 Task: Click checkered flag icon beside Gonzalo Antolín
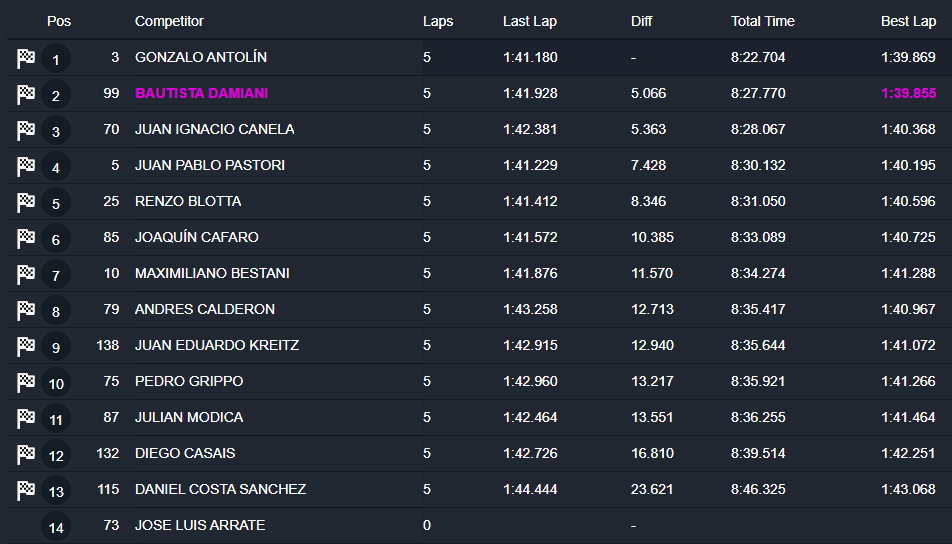tap(26, 59)
